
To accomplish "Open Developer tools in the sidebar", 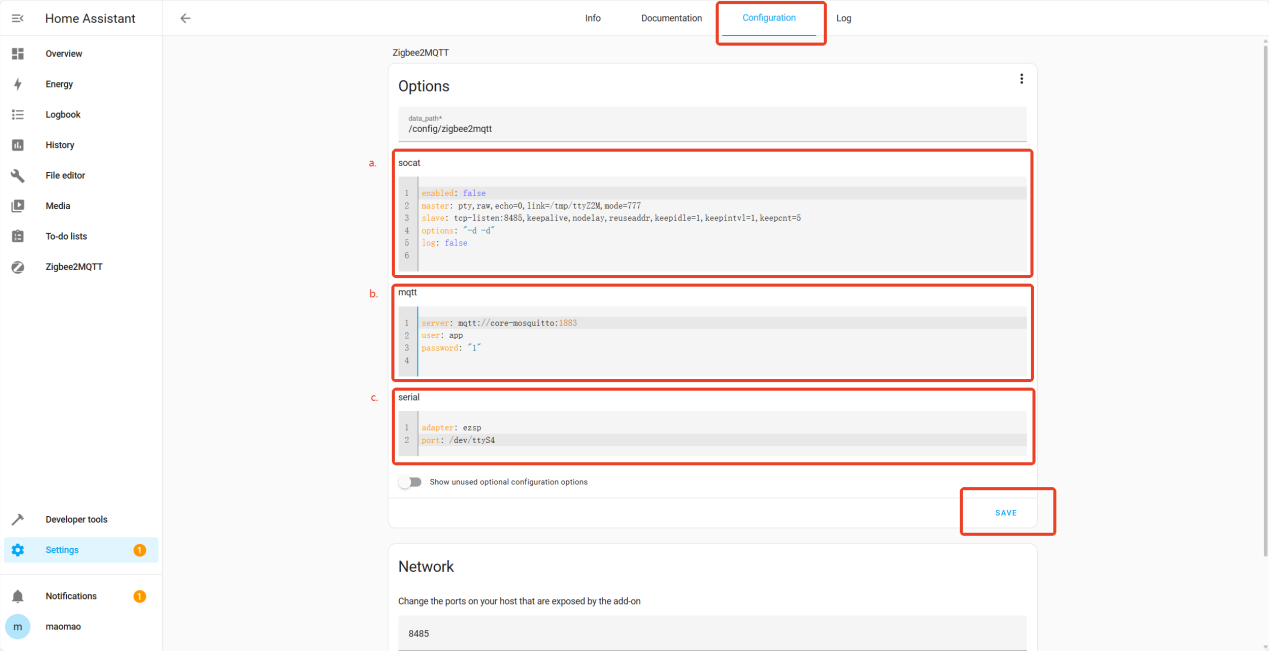I will 81,519.
